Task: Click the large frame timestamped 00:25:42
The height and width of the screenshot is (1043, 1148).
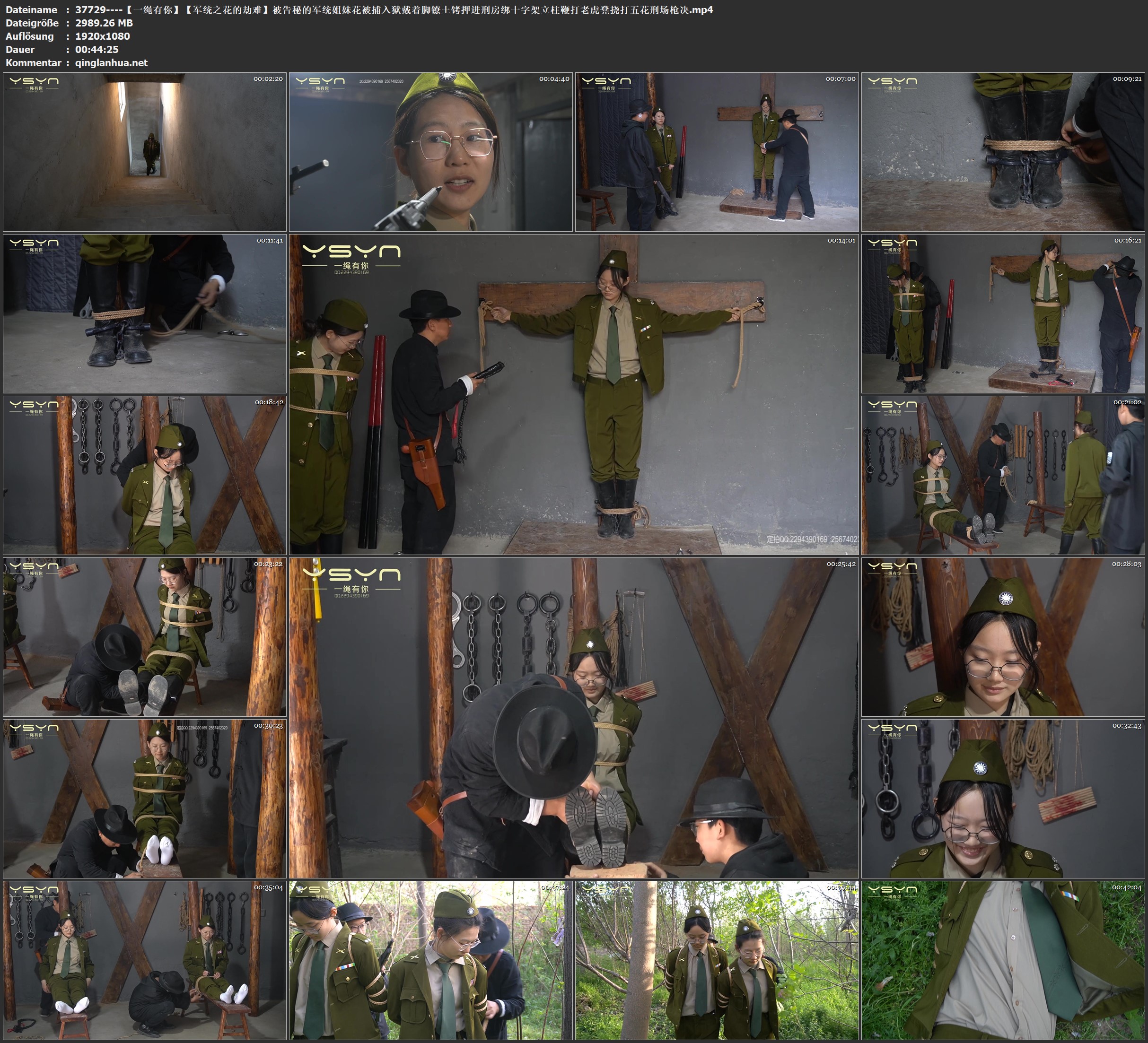Action: 574,718
